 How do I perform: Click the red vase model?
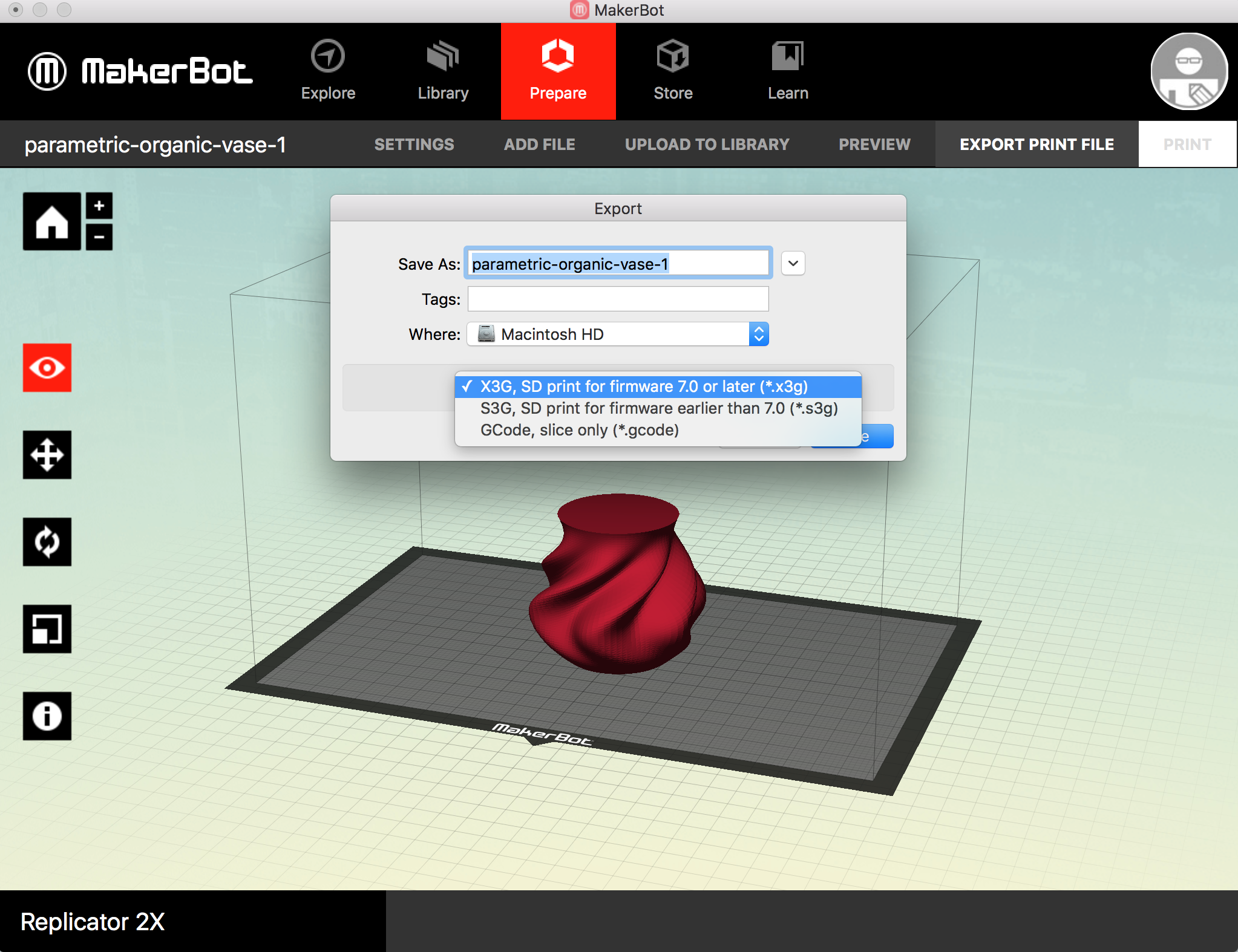click(617, 584)
